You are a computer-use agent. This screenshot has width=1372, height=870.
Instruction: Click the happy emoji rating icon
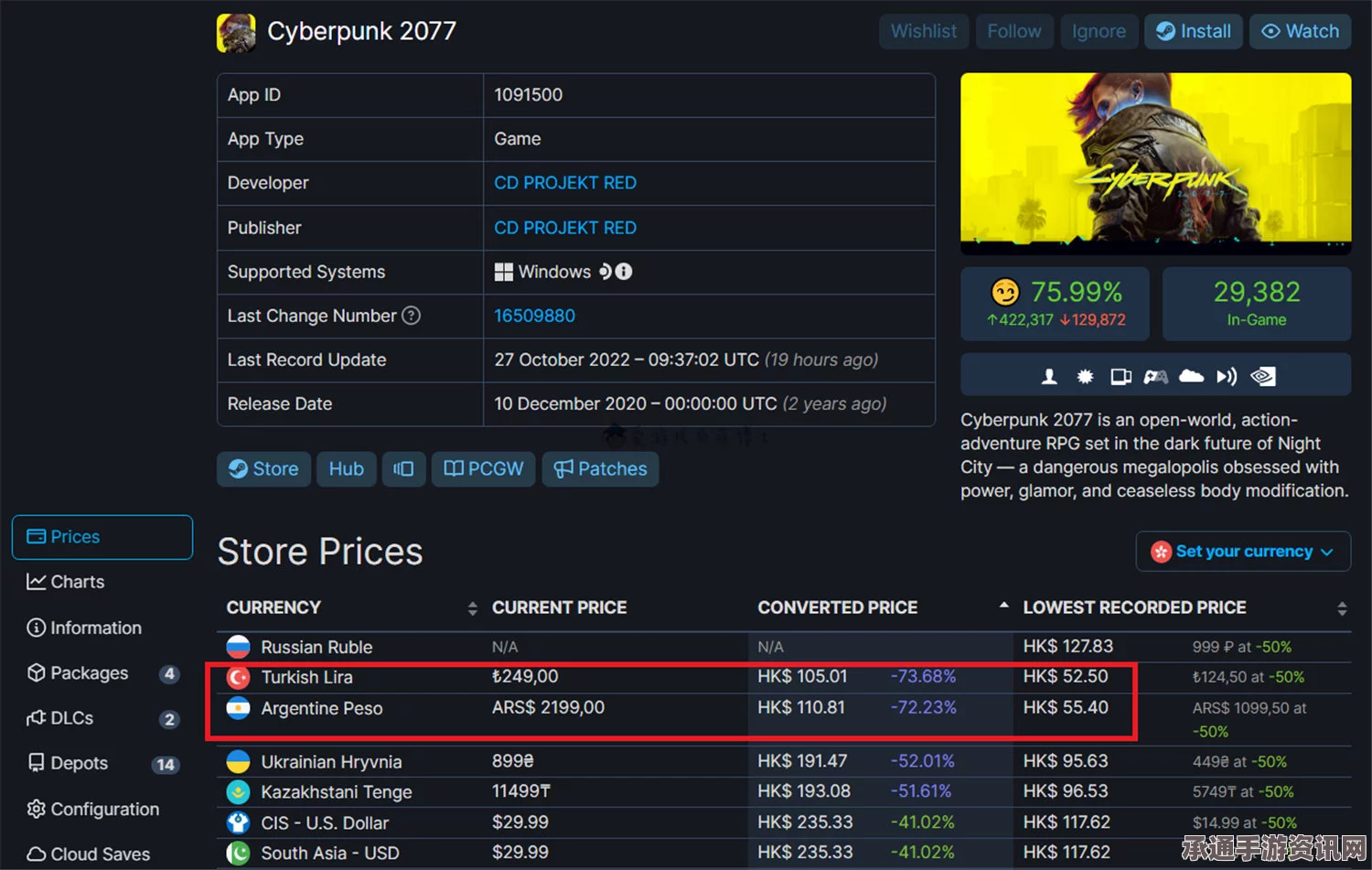point(1005,292)
